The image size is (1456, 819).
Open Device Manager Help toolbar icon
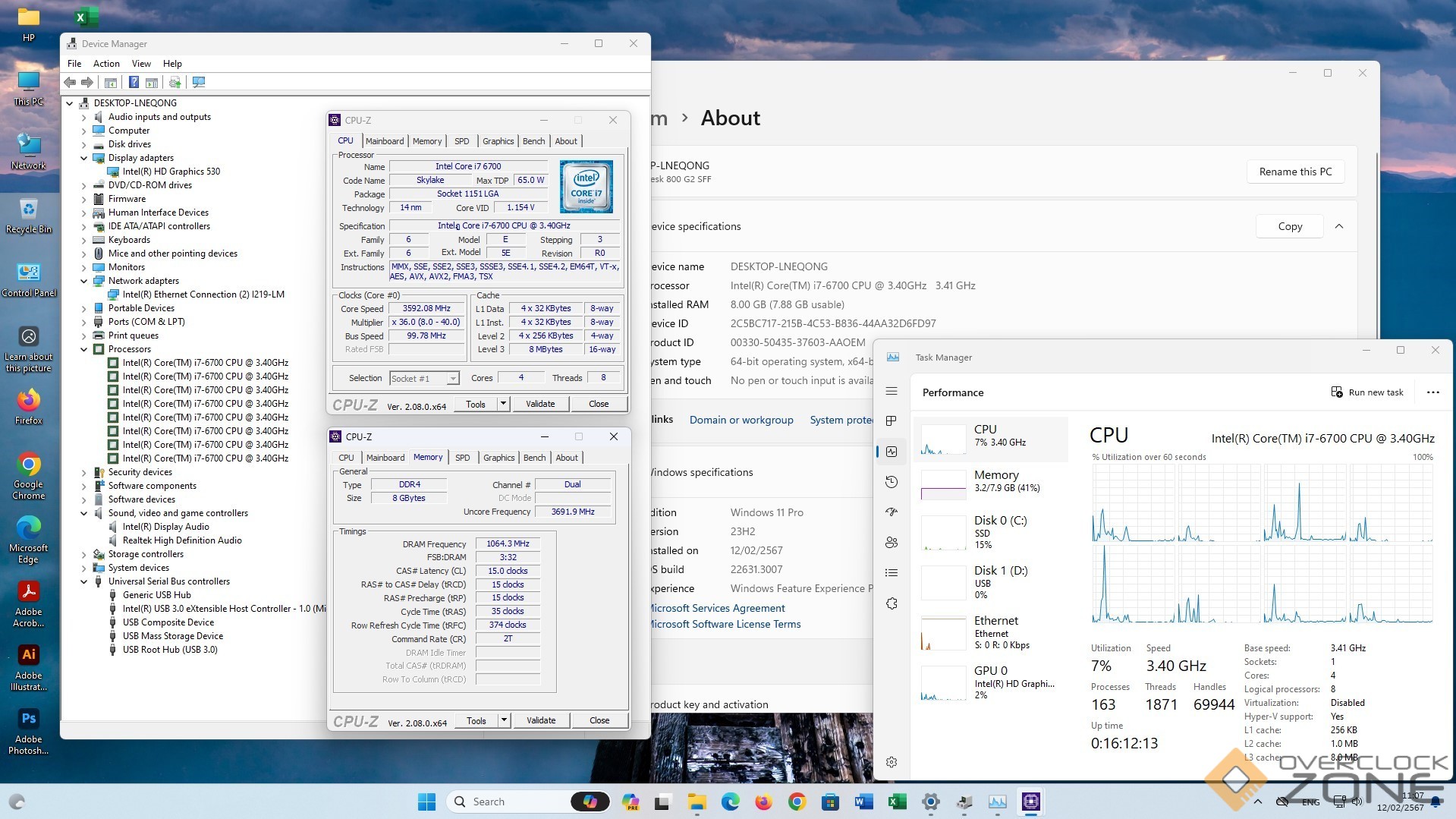tap(134, 82)
